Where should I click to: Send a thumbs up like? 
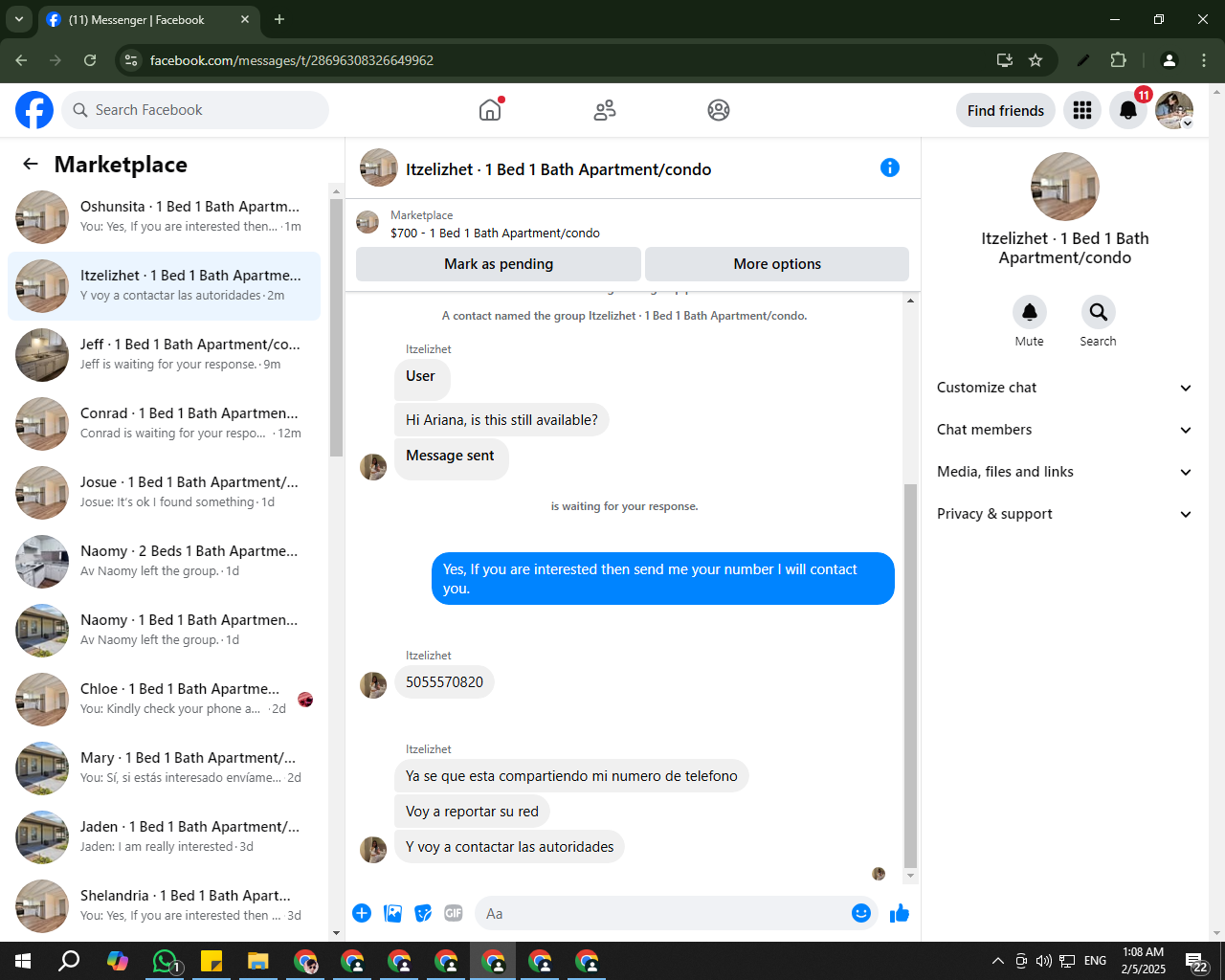click(x=900, y=913)
